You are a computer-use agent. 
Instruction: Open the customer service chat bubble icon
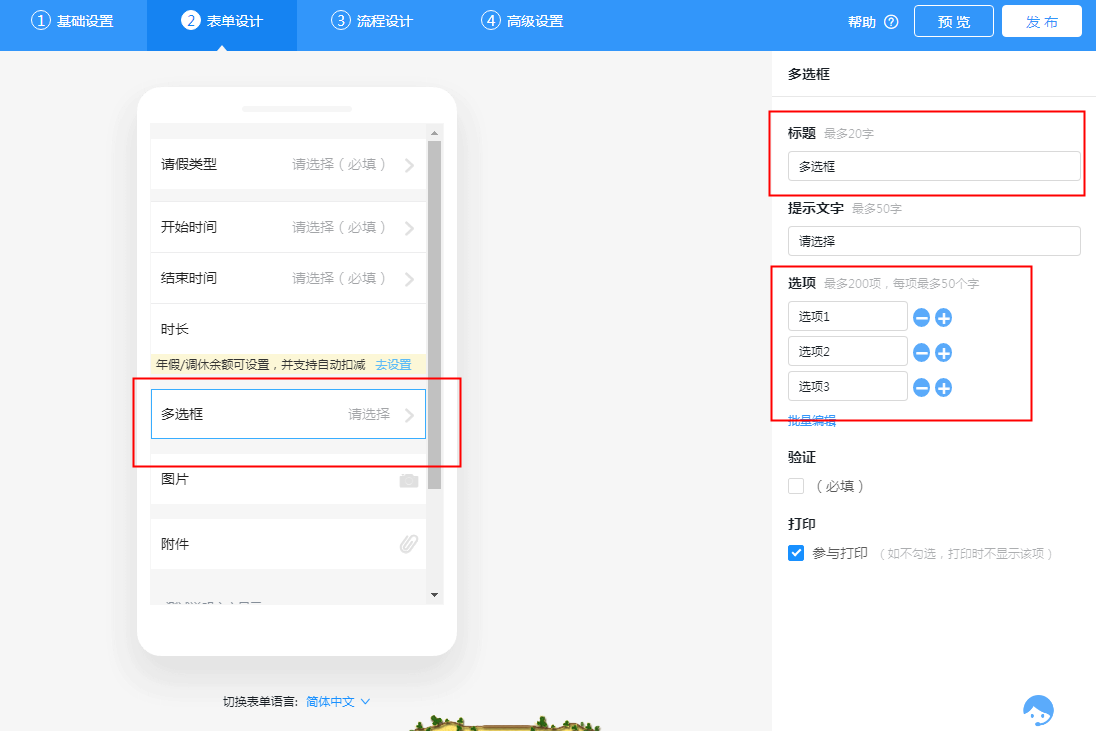[1039, 709]
